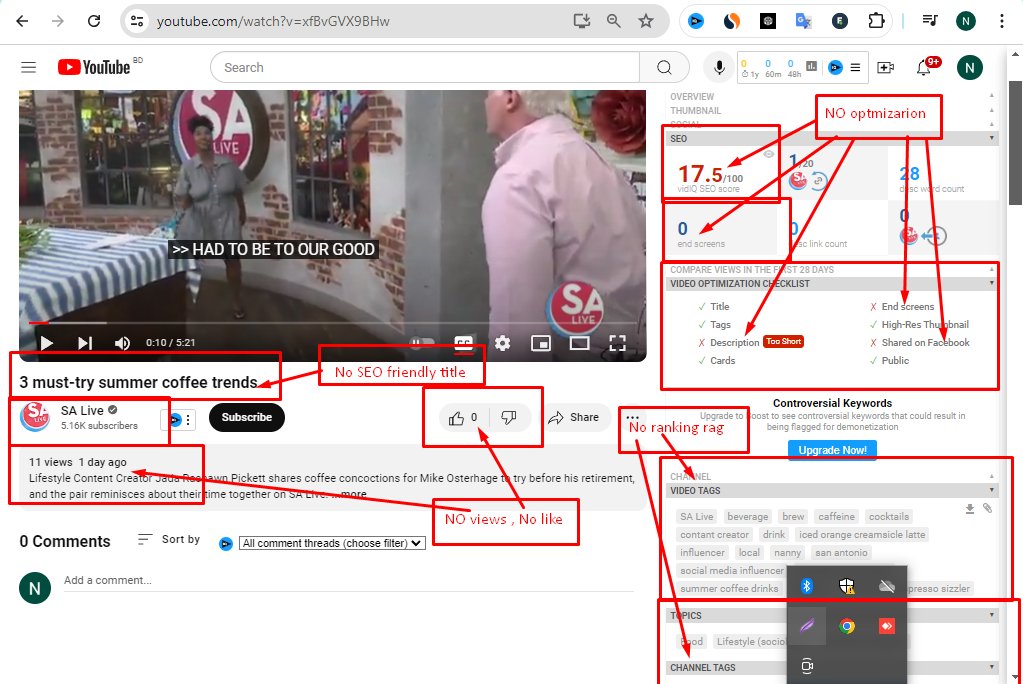Collapse VIDEO OPTIMIZATION CHECKLIST section
This screenshot has width=1023, height=684.
click(832, 284)
